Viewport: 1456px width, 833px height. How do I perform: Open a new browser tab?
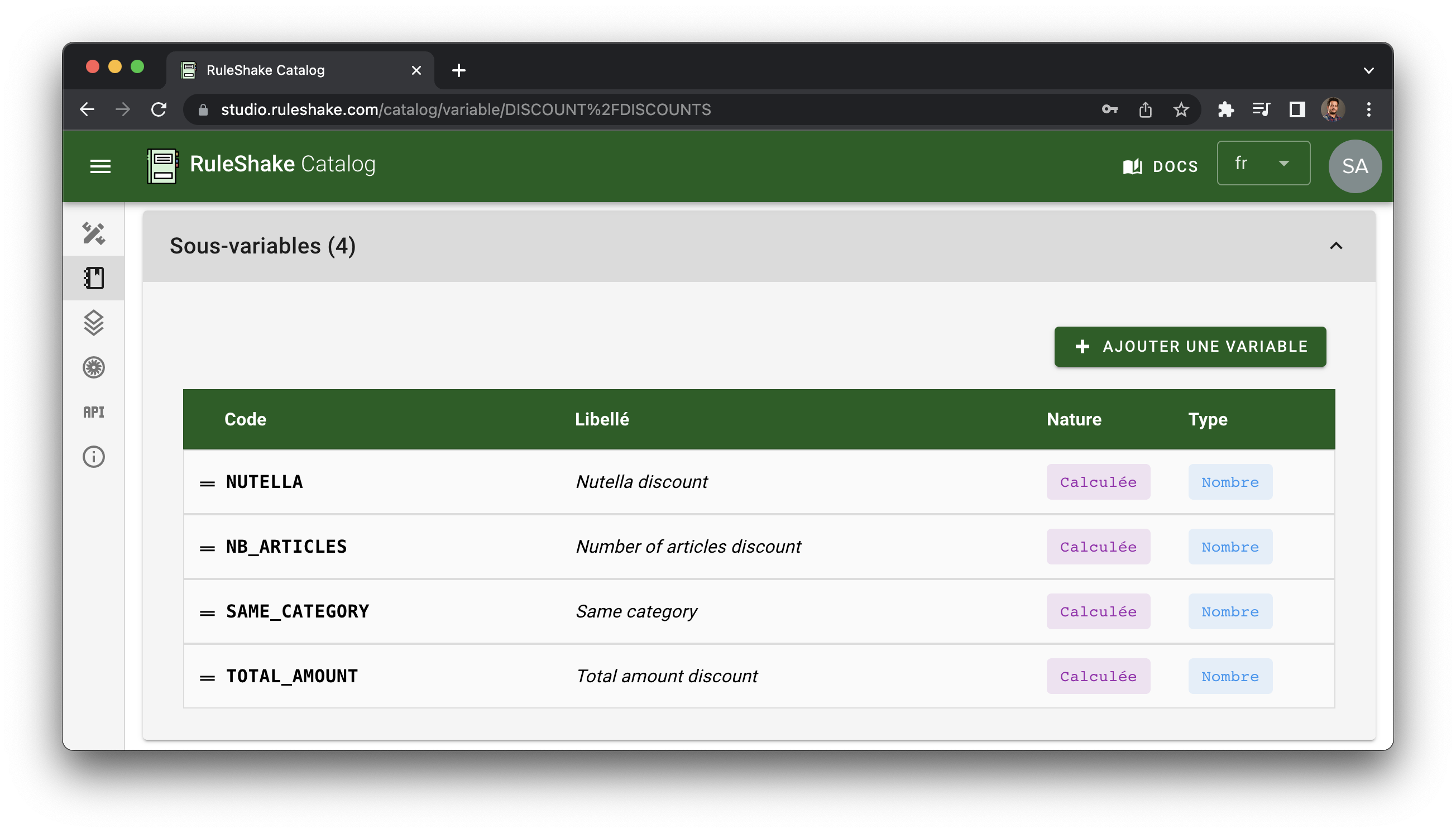[x=458, y=70]
